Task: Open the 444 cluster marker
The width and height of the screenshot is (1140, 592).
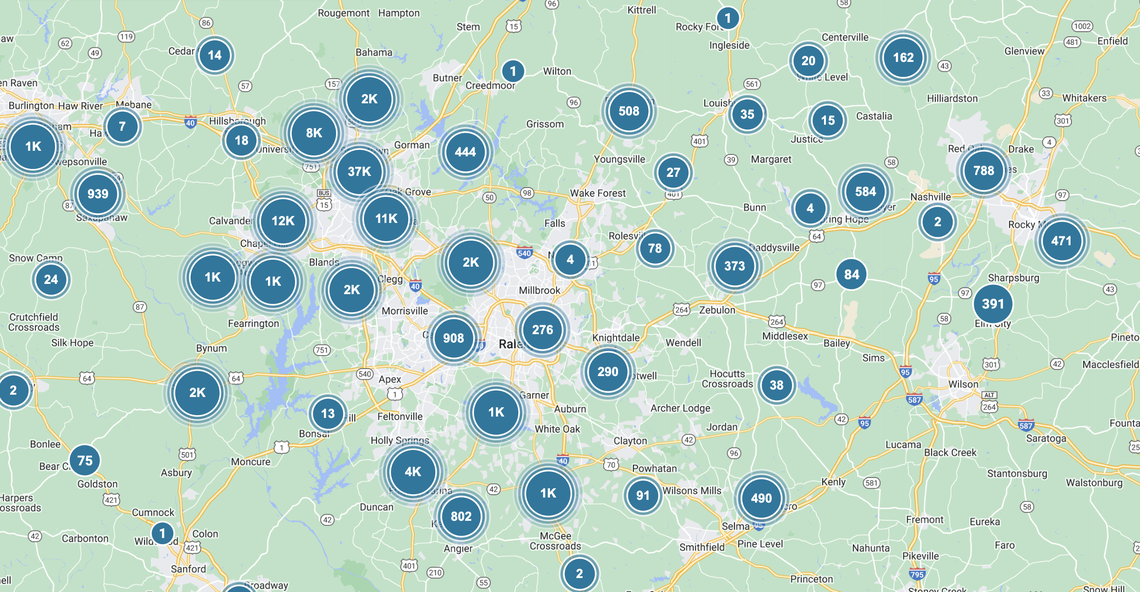Action: point(465,152)
